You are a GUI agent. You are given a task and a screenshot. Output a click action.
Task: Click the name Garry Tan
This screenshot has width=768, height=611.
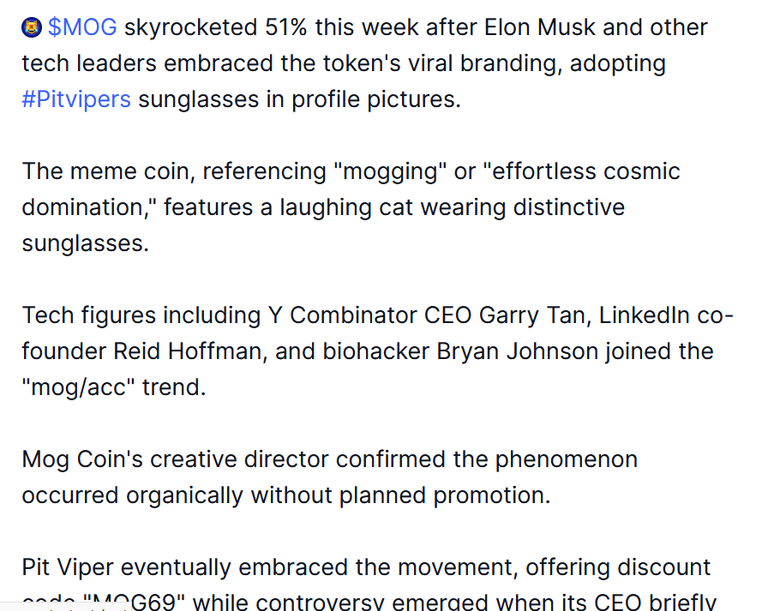coord(531,316)
